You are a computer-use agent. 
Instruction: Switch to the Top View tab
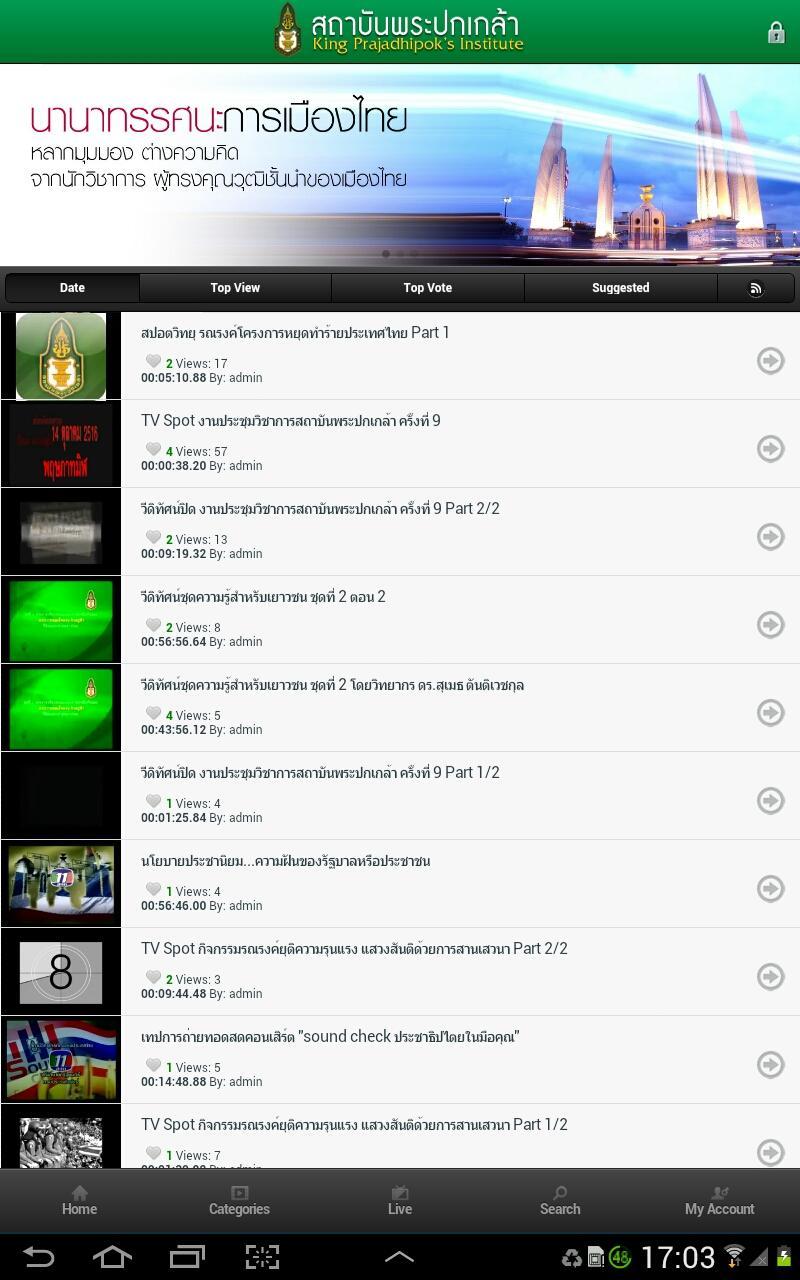point(235,288)
